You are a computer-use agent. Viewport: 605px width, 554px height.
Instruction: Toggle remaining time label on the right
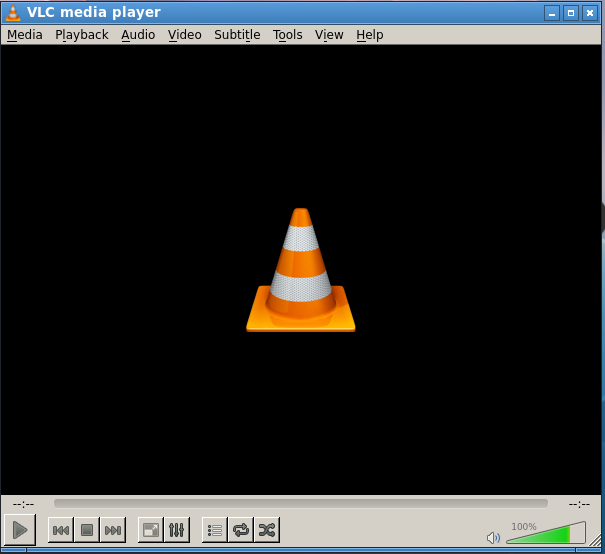[x=579, y=504]
